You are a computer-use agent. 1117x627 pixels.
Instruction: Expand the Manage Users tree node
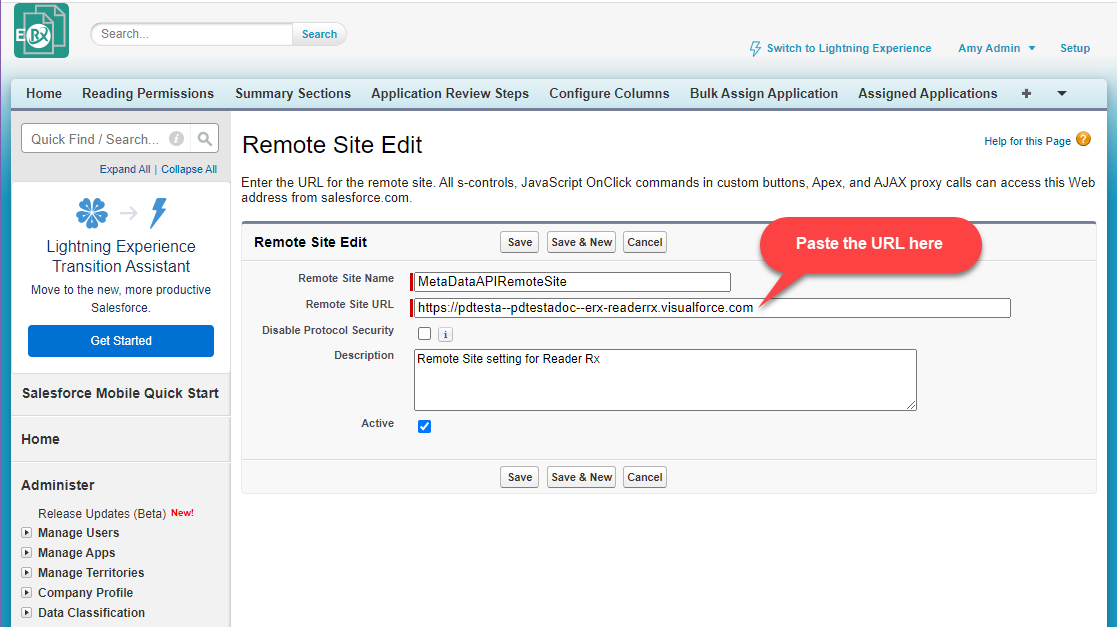tap(27, 533)
